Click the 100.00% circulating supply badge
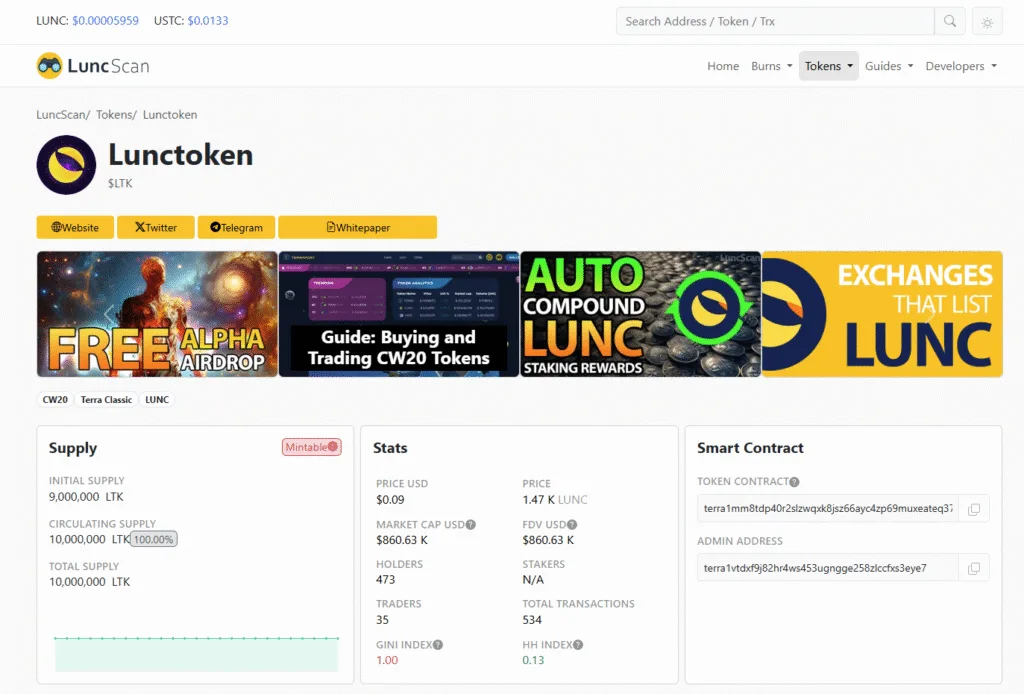 [x=153, y=539]
